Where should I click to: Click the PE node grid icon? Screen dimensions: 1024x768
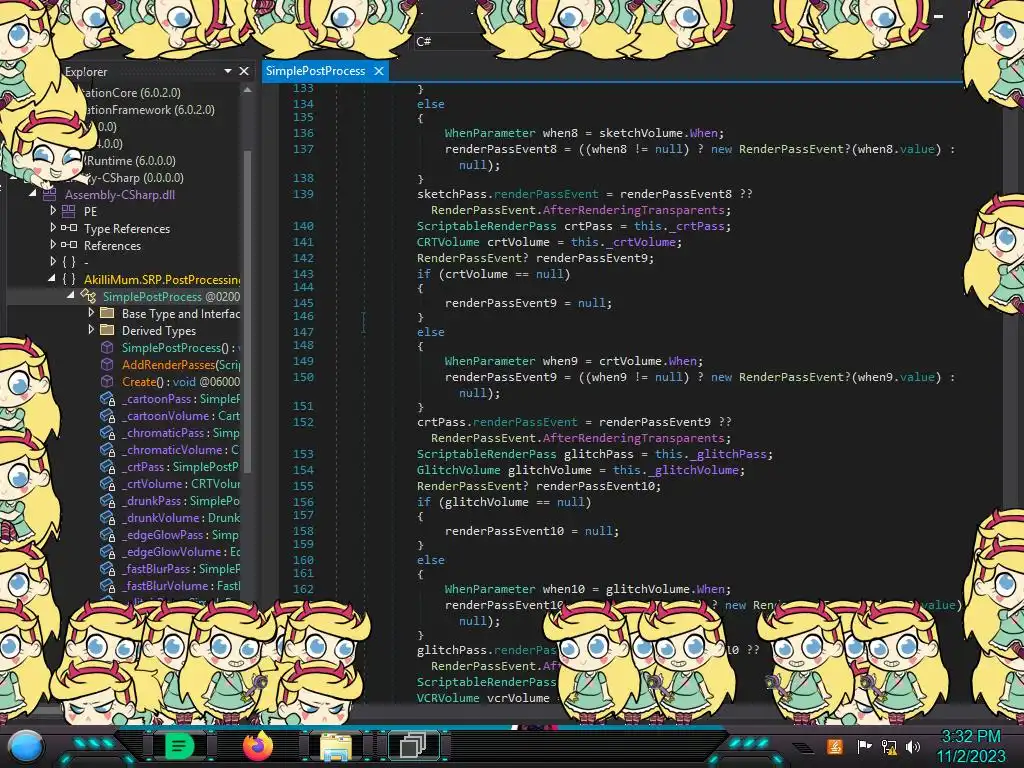pyautogui.click(x=69, y=211)
